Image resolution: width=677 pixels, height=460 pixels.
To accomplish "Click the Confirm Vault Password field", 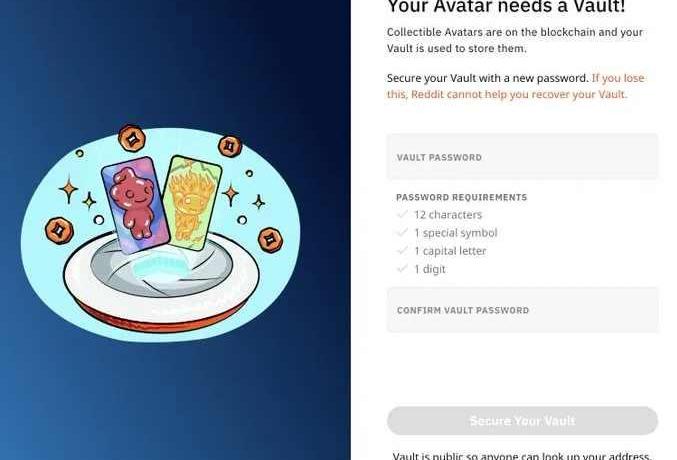I will point(522,310).
